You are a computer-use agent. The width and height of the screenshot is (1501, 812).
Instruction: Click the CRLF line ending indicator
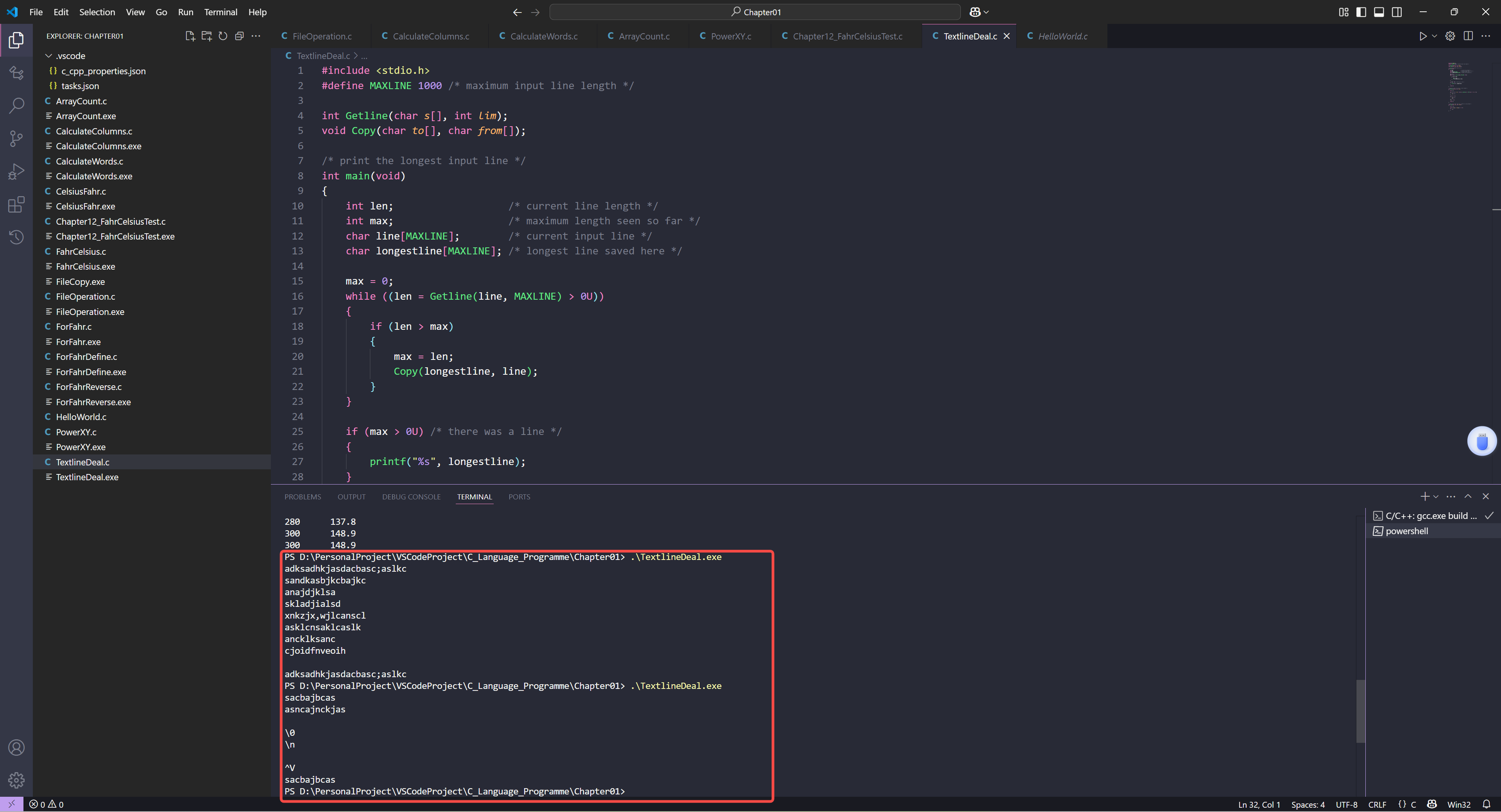pyautogui.click(x=1377, y=805)
